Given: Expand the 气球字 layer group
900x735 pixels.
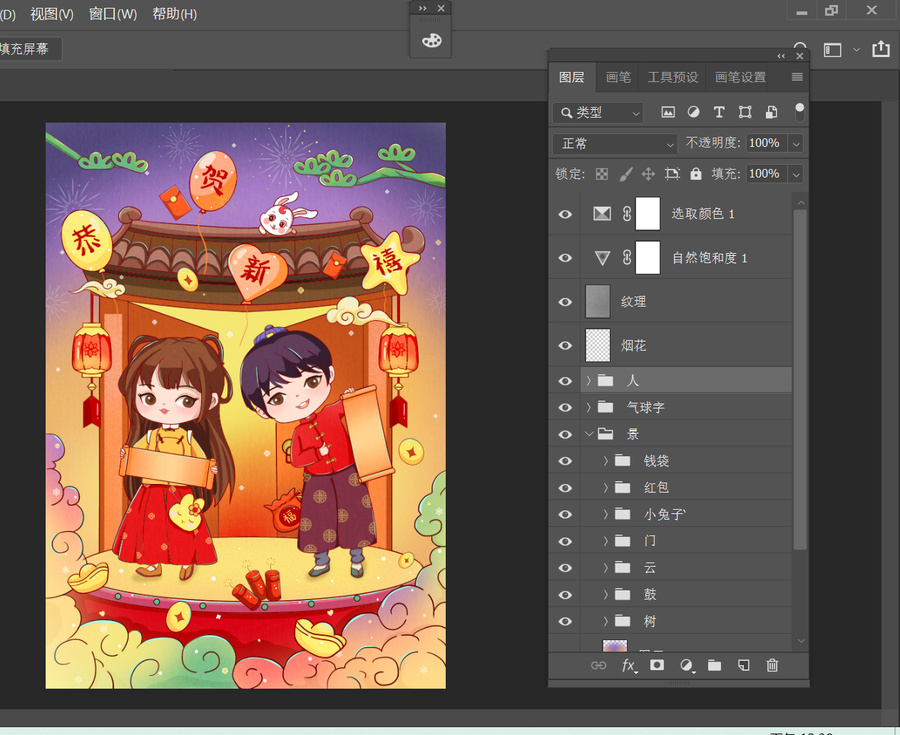Looking at the screenshot, I should tap(588, 407).
